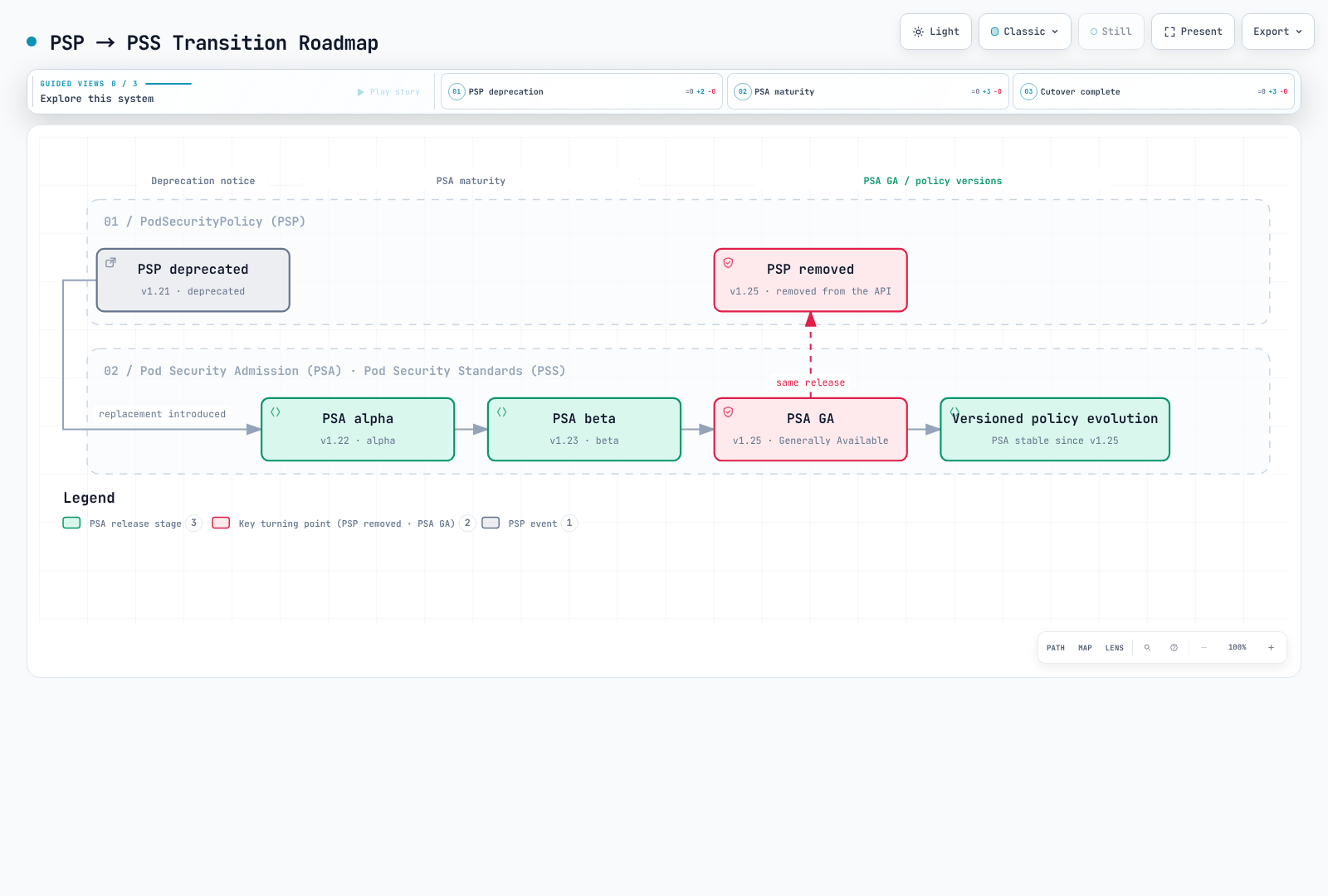The height and width of the screenshot is (896, 1328).
Task: Click the 01 badge of PSP deprecation view
Action: 456,92
